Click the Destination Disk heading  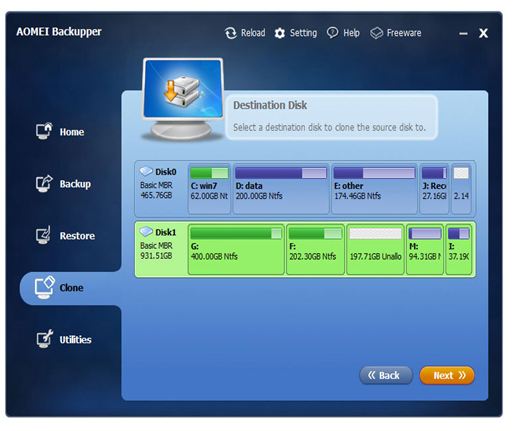270,105
